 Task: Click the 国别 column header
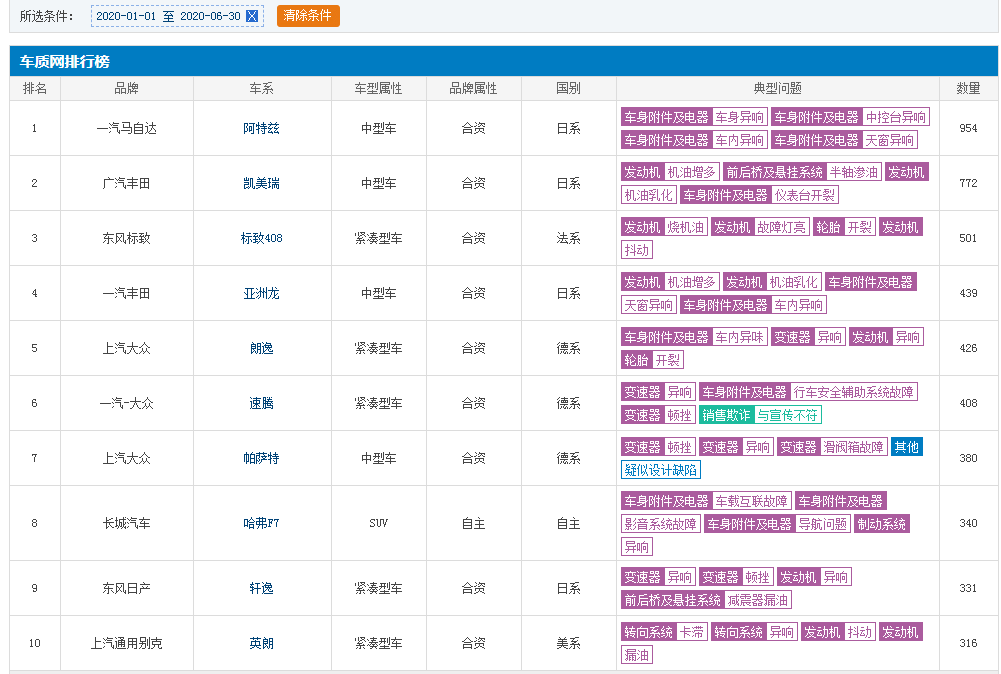(568, 88)
